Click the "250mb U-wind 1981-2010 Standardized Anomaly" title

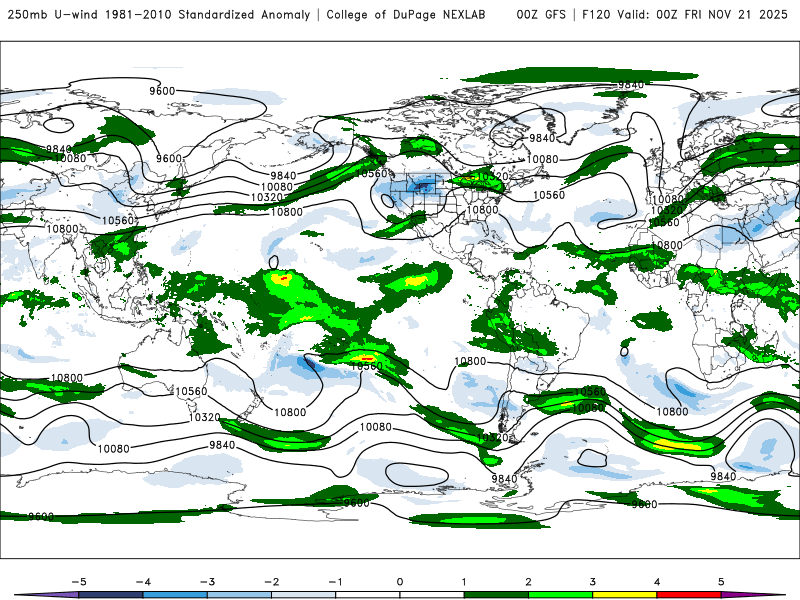click(x=159, y=14)
